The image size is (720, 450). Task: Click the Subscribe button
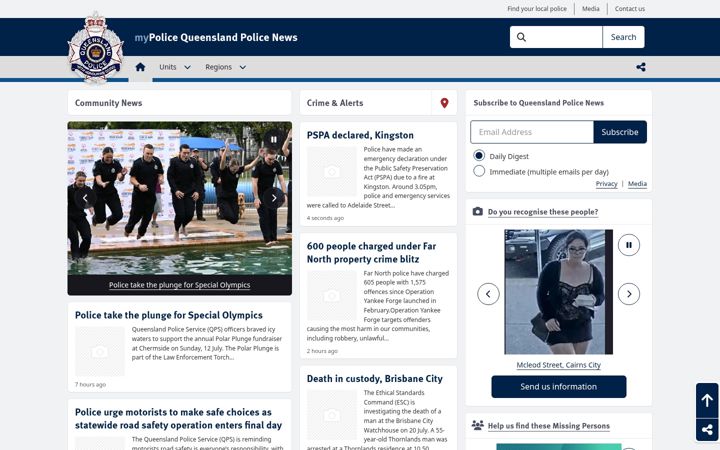point(620,132)
